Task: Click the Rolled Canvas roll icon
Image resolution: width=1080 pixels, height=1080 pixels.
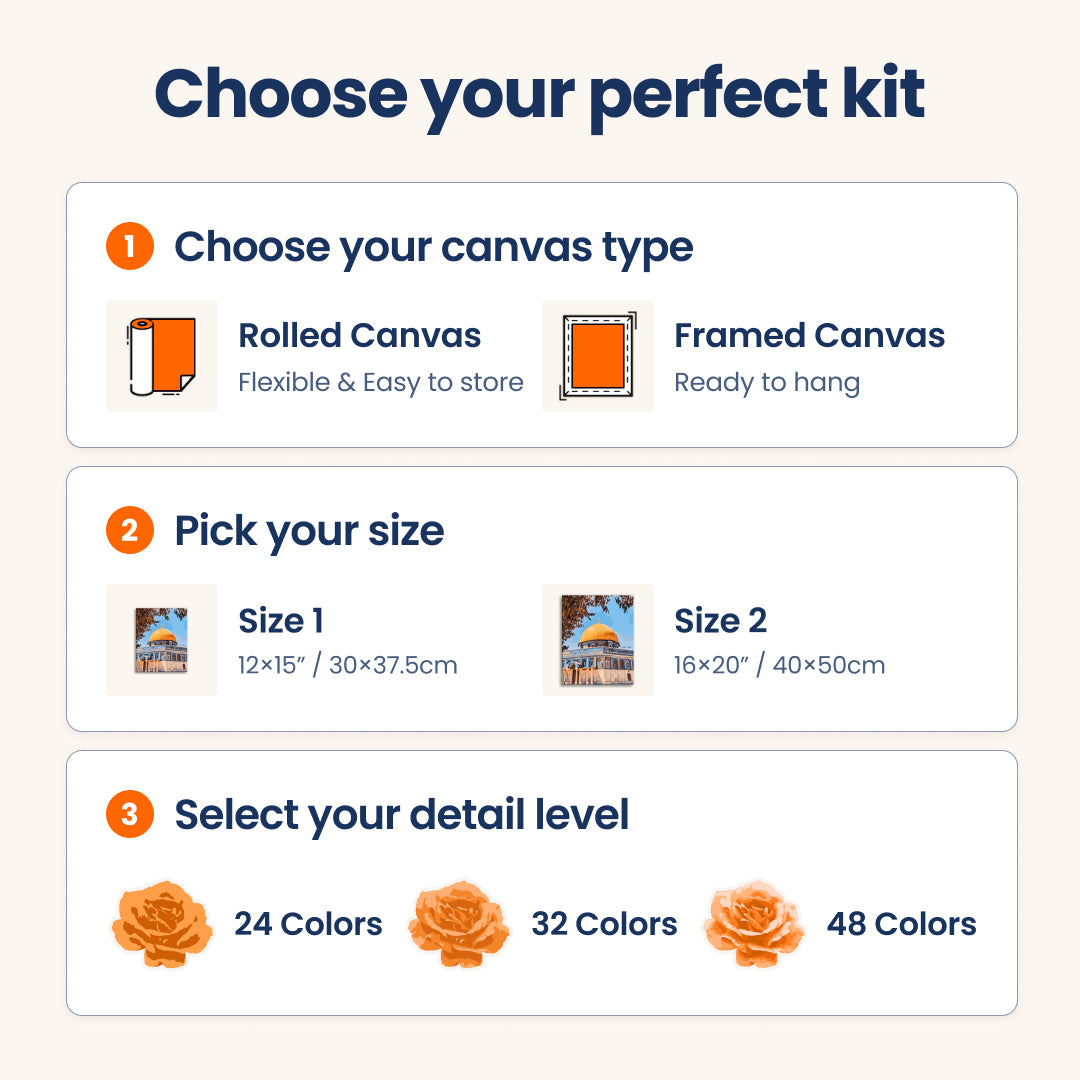Action: [162, 356]
